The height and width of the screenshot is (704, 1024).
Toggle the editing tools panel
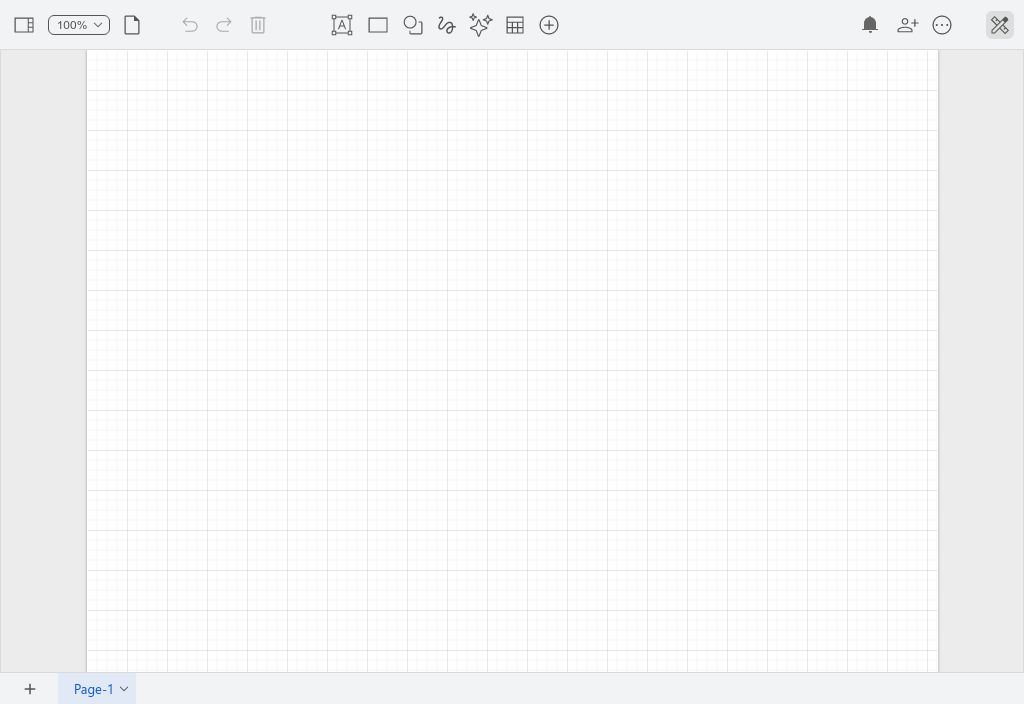[x=999, y=25]
